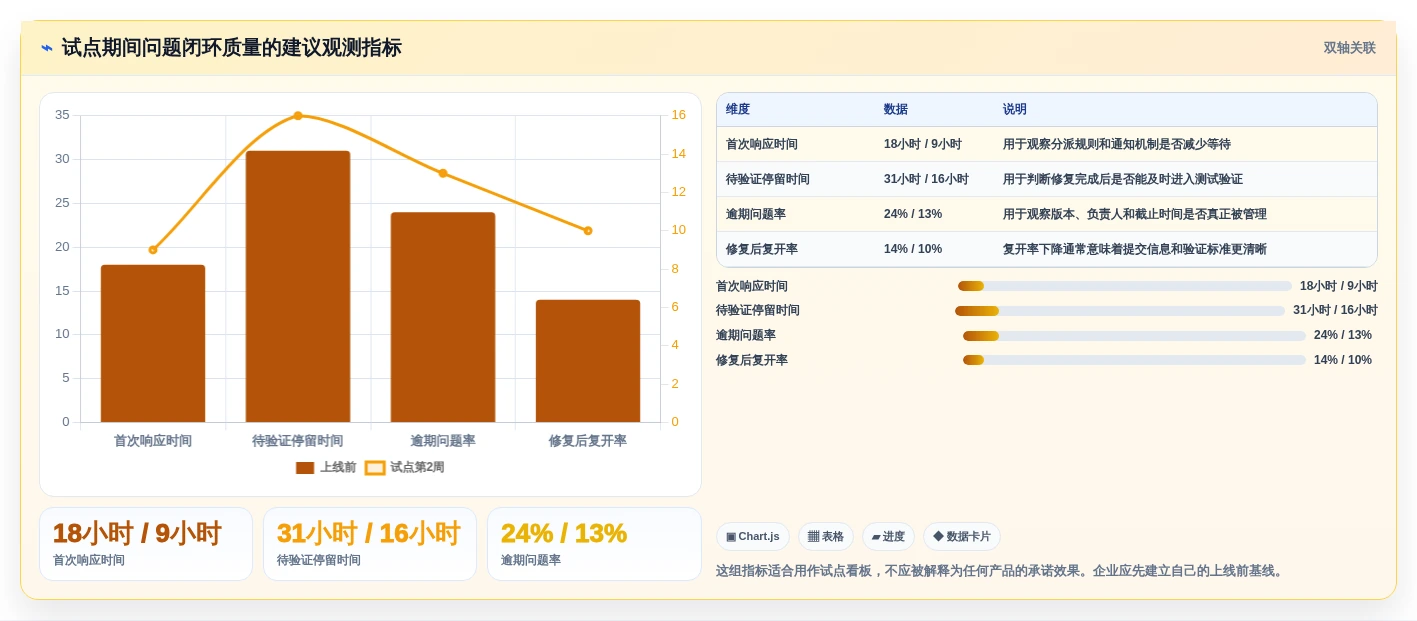The height and width of the screenshot is (621, 1417).
Task: Click the 待验证停留时间 bar in chart
Action: click(298, 286)
